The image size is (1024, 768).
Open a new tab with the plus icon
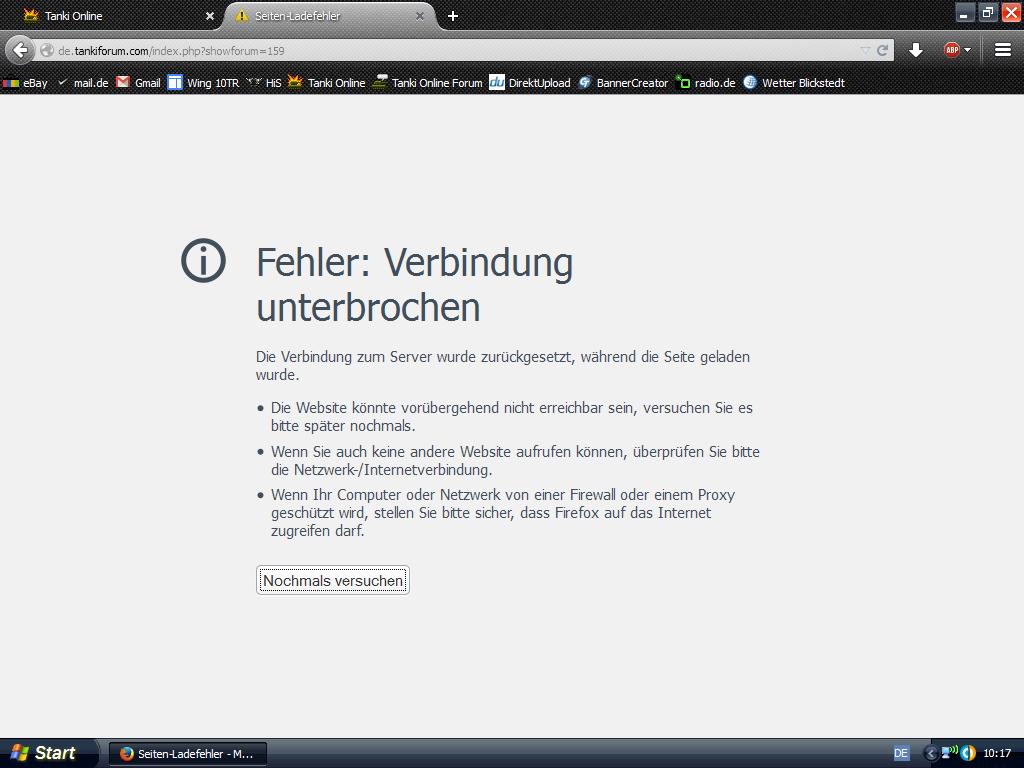click(453, 16)
